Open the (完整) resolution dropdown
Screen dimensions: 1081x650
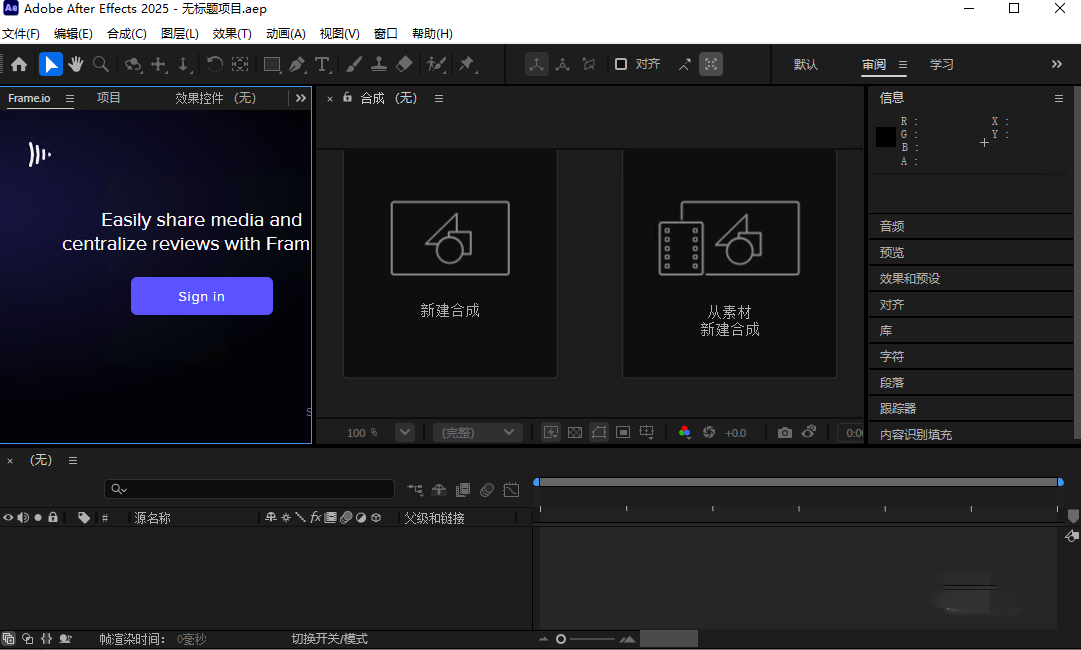pos(478,432)
